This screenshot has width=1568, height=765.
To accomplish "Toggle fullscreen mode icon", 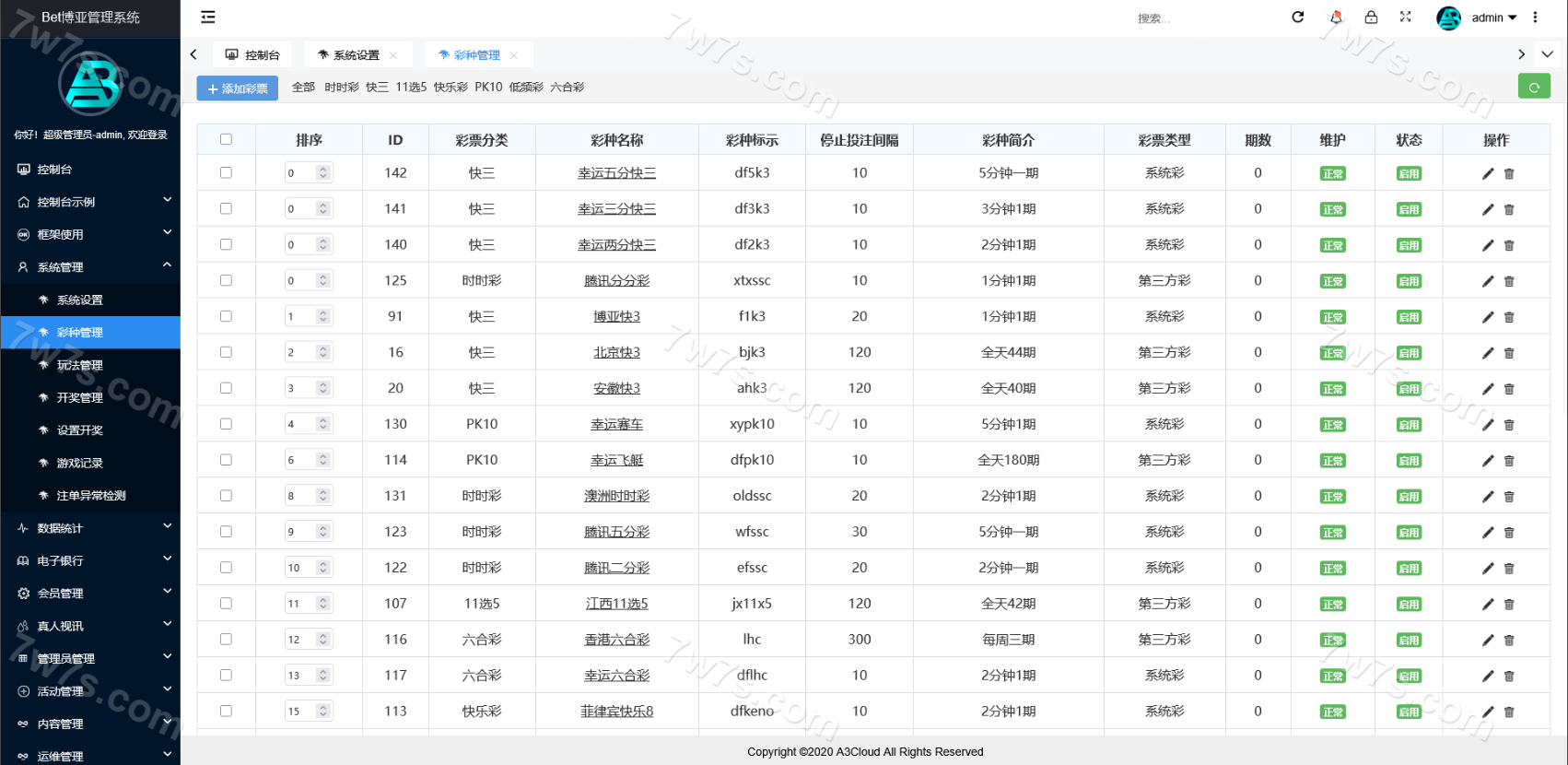I will (x=1405, y=17).
